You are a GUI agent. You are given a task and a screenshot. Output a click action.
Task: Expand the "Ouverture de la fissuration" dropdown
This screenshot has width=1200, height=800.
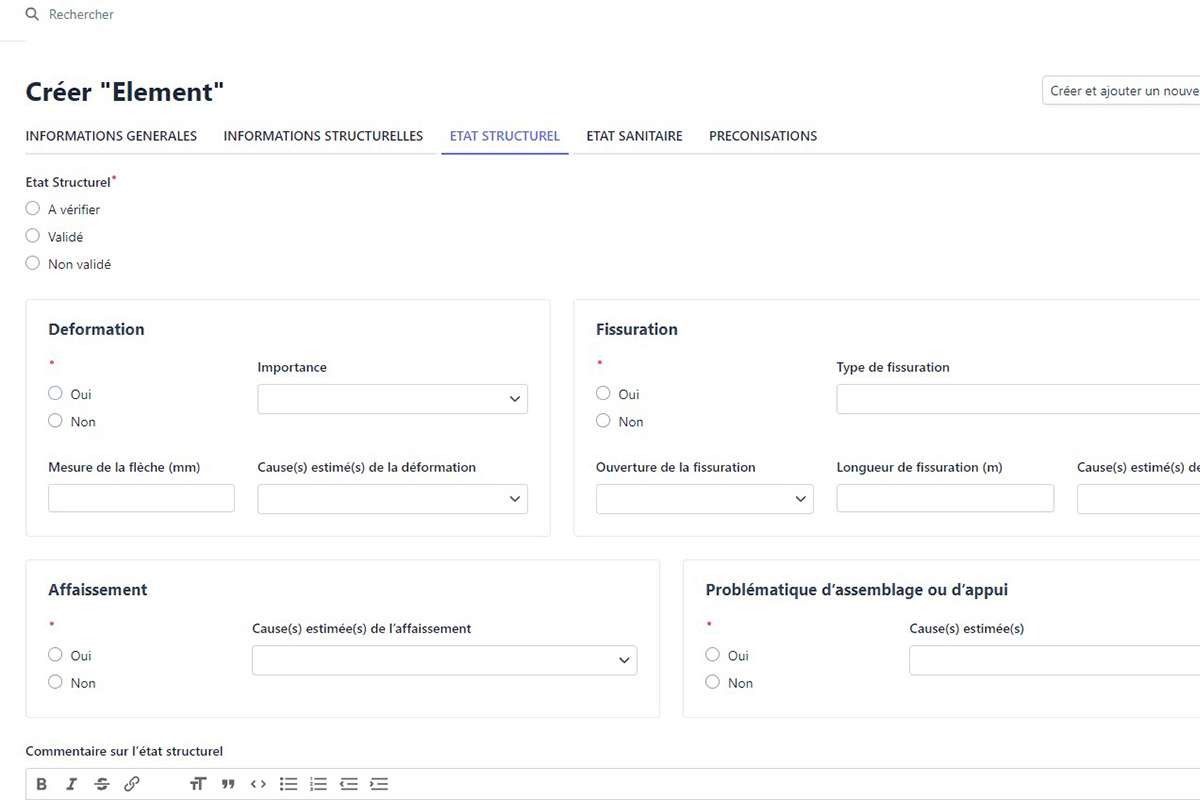[x=704, y=498]
